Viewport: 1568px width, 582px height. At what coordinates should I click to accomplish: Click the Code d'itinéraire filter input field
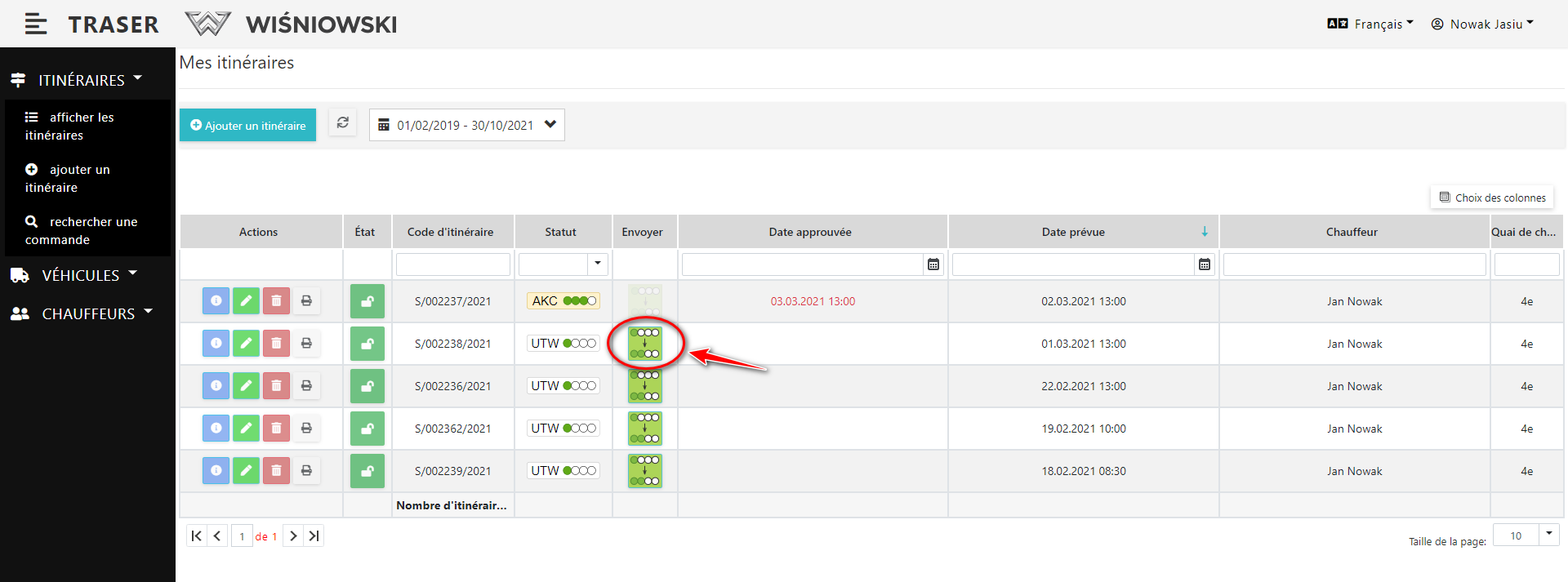pos(453,264)
